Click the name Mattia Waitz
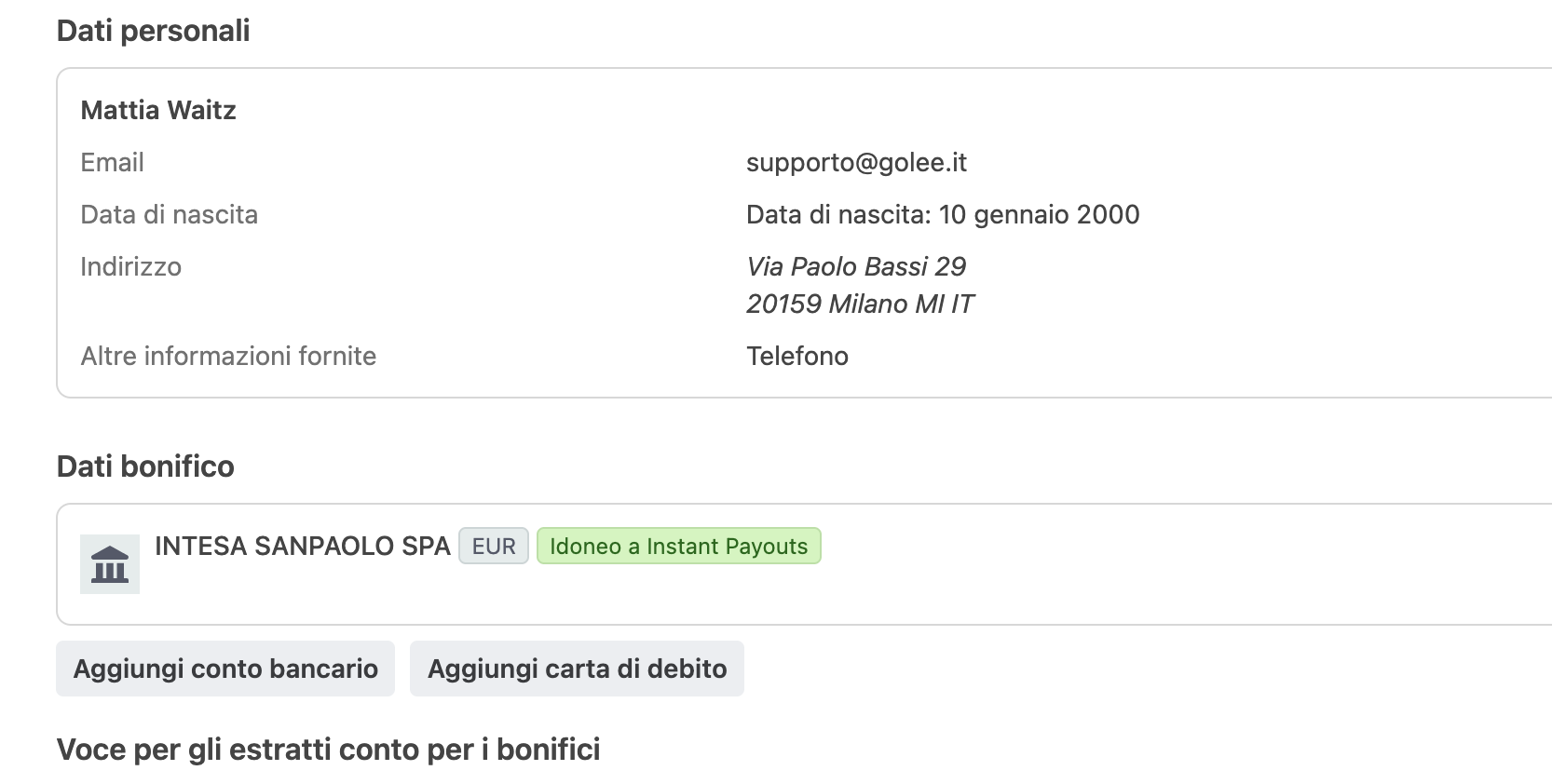The height and width of the screenshot is (784, 1552). point(158,111)
